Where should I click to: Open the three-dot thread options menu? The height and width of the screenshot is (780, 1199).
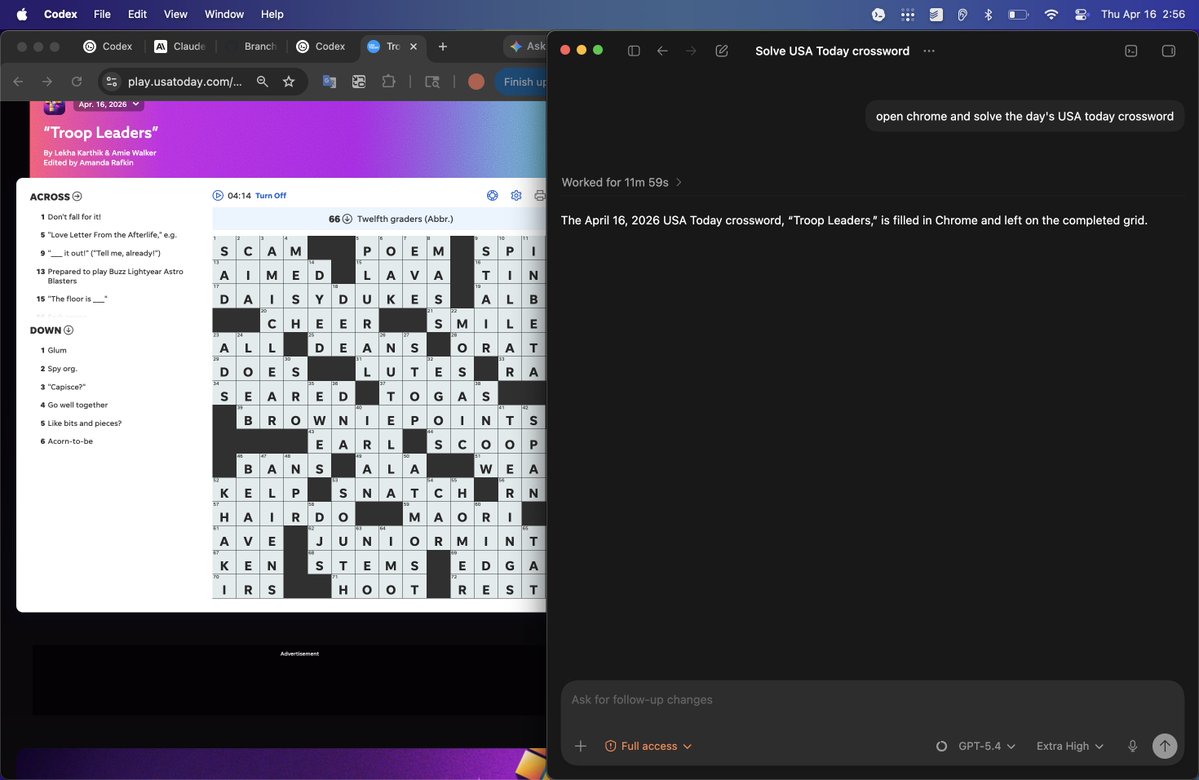[929, 50]
